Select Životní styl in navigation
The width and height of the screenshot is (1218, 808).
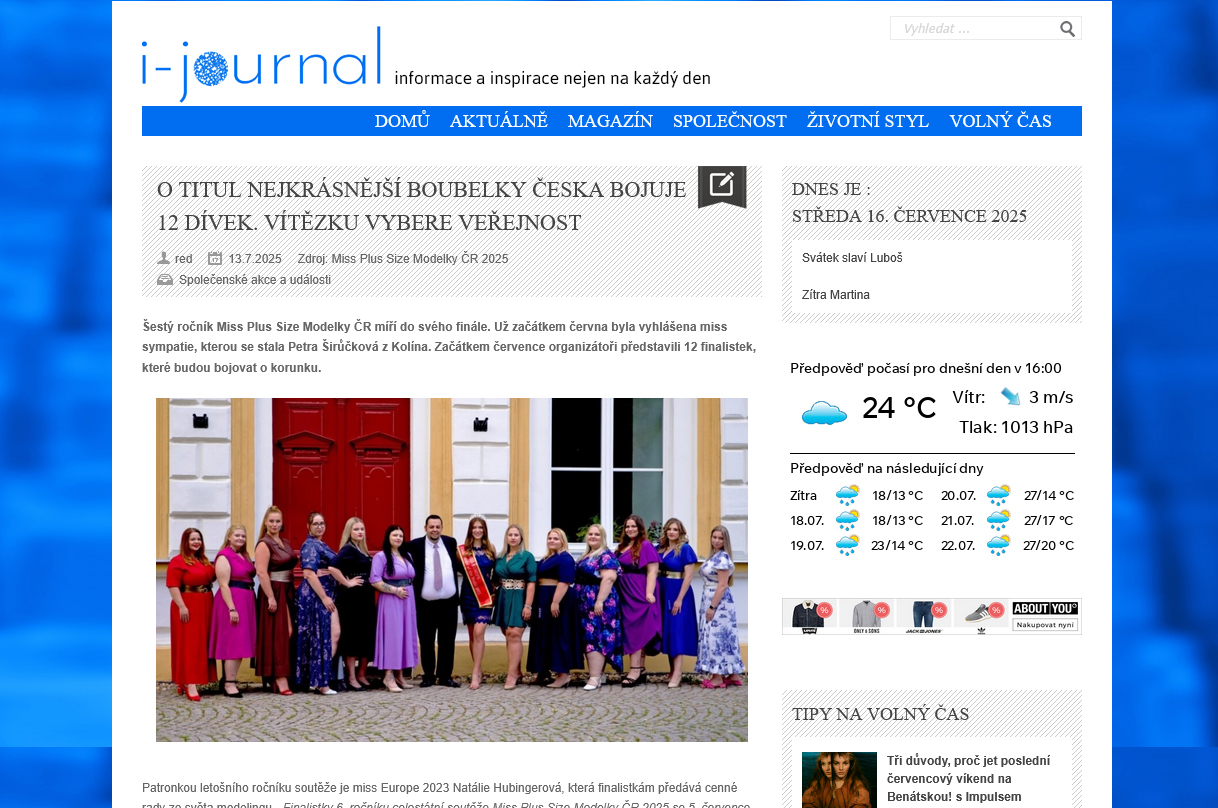[867, 121]
